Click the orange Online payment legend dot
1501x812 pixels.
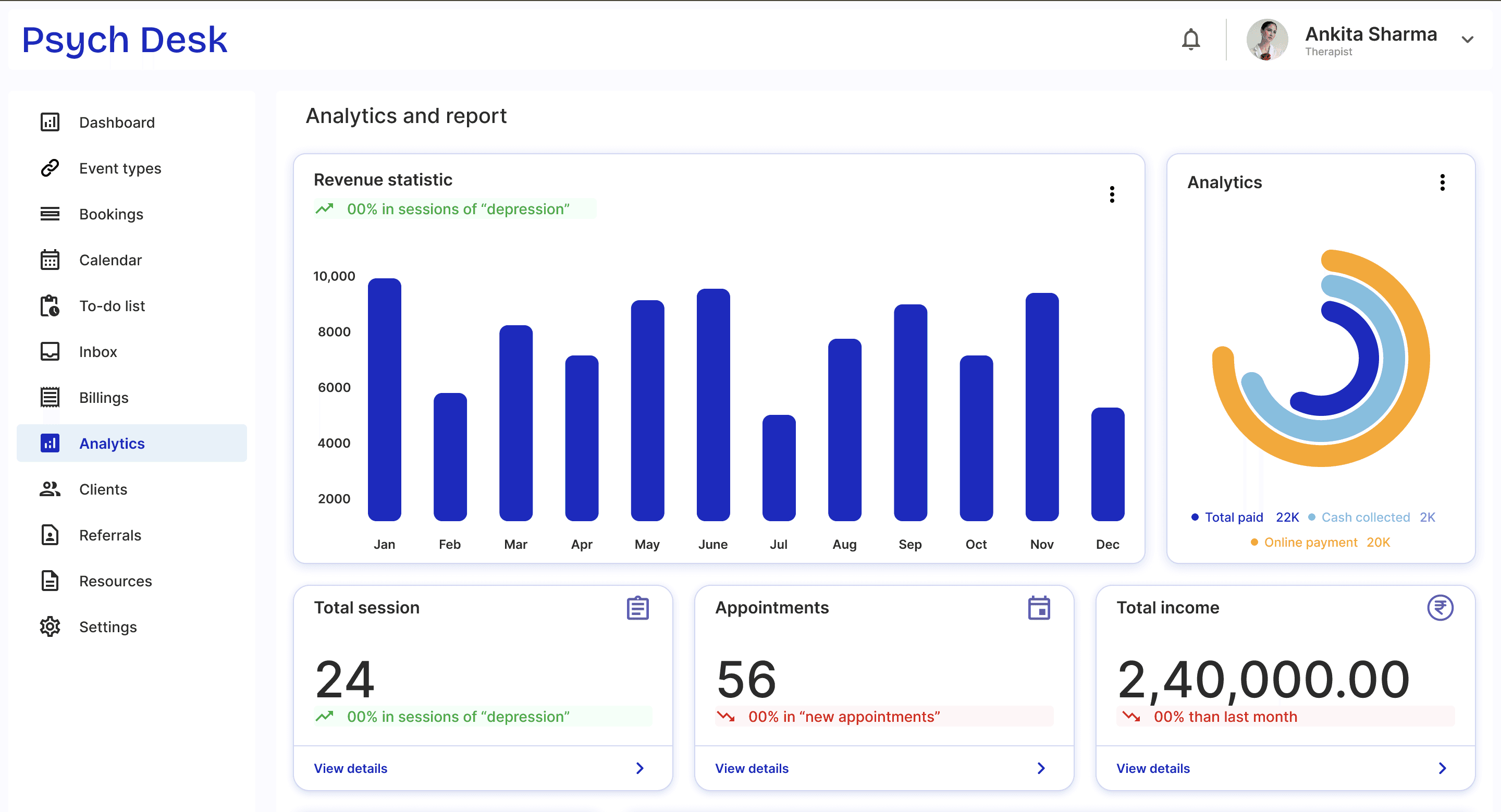point(1254,543)
